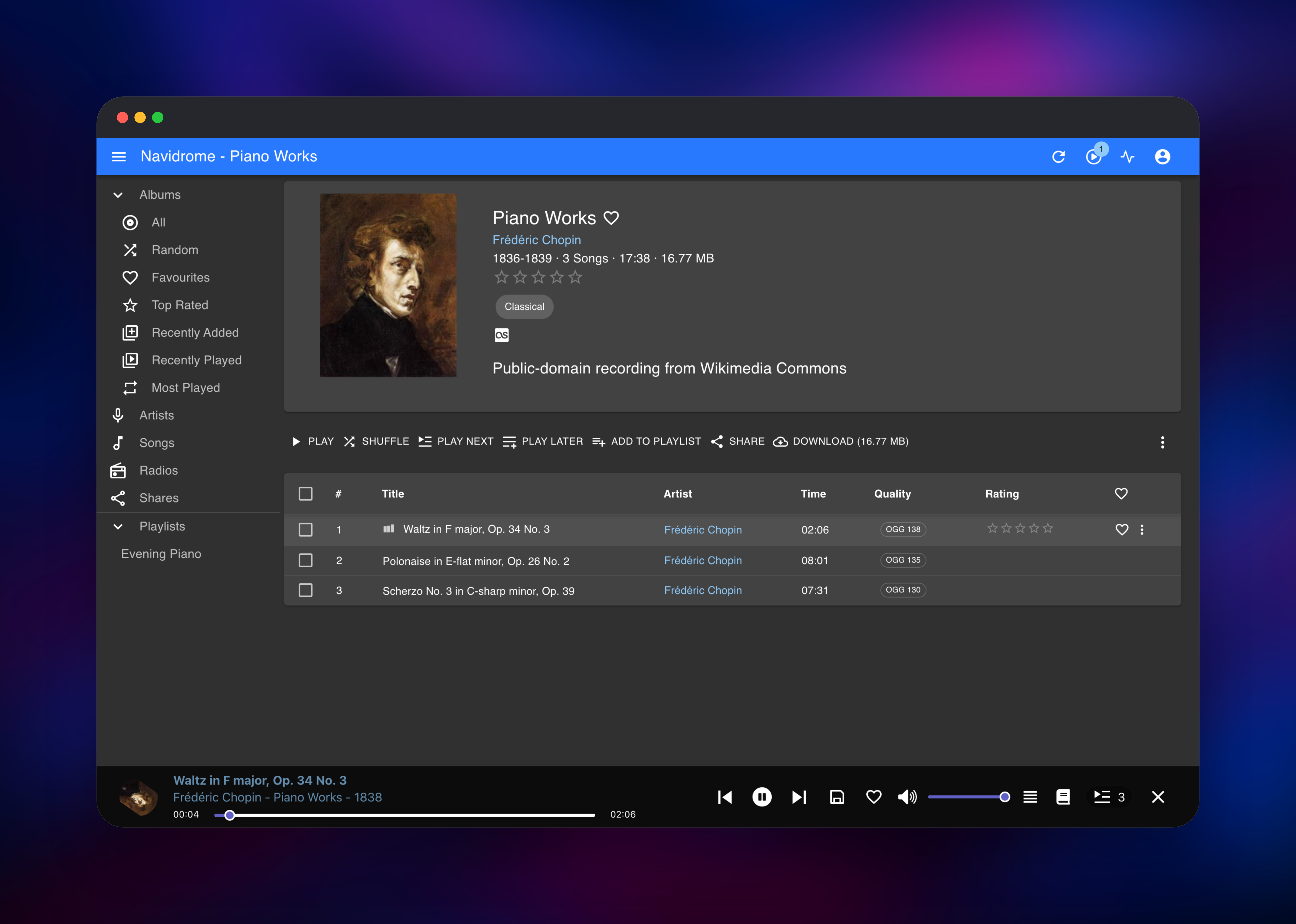
Task: Favourite the Piano Works album heart
Action: click(x=611, y=218)
